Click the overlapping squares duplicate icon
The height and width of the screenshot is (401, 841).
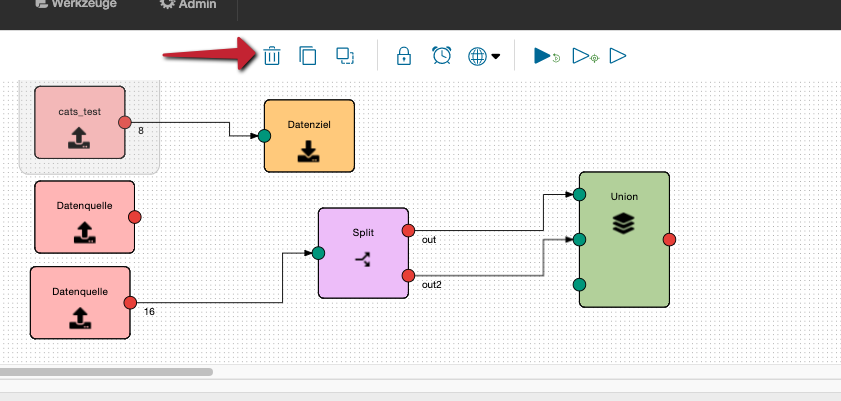click(345, 56)
